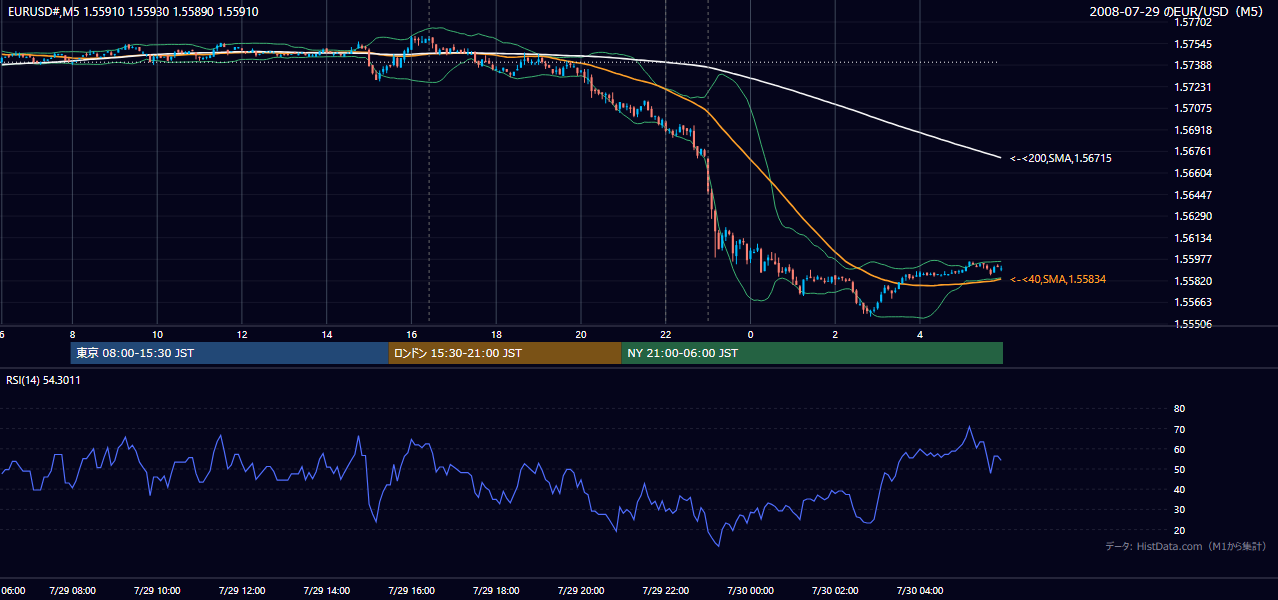Click hour tick 22 below the price chart

pos(666,334)
